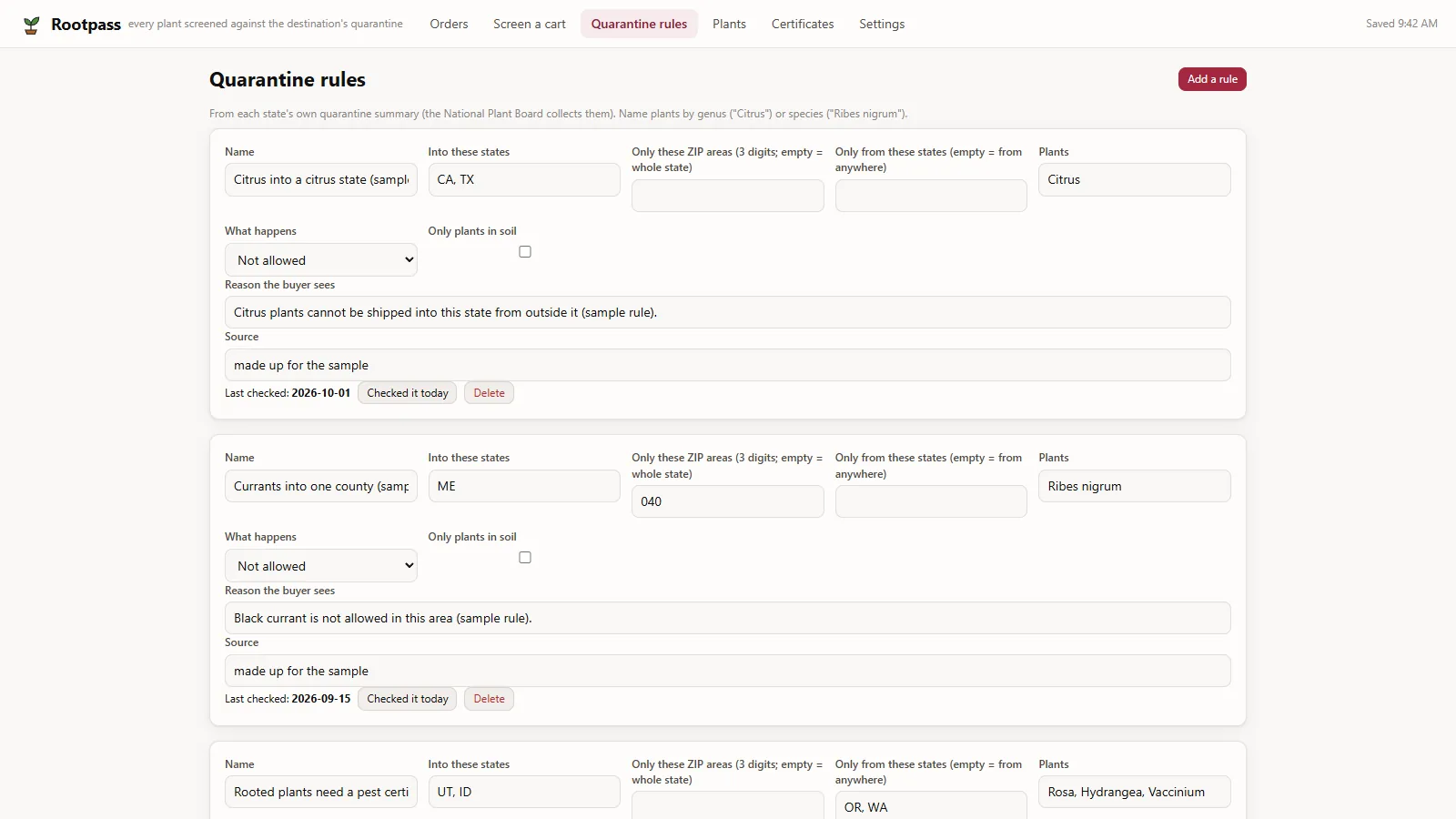Viewport: 1456px width, 819px height.
Task: Delete the Citrus into a citrus state rule
Action: (489, 393)
